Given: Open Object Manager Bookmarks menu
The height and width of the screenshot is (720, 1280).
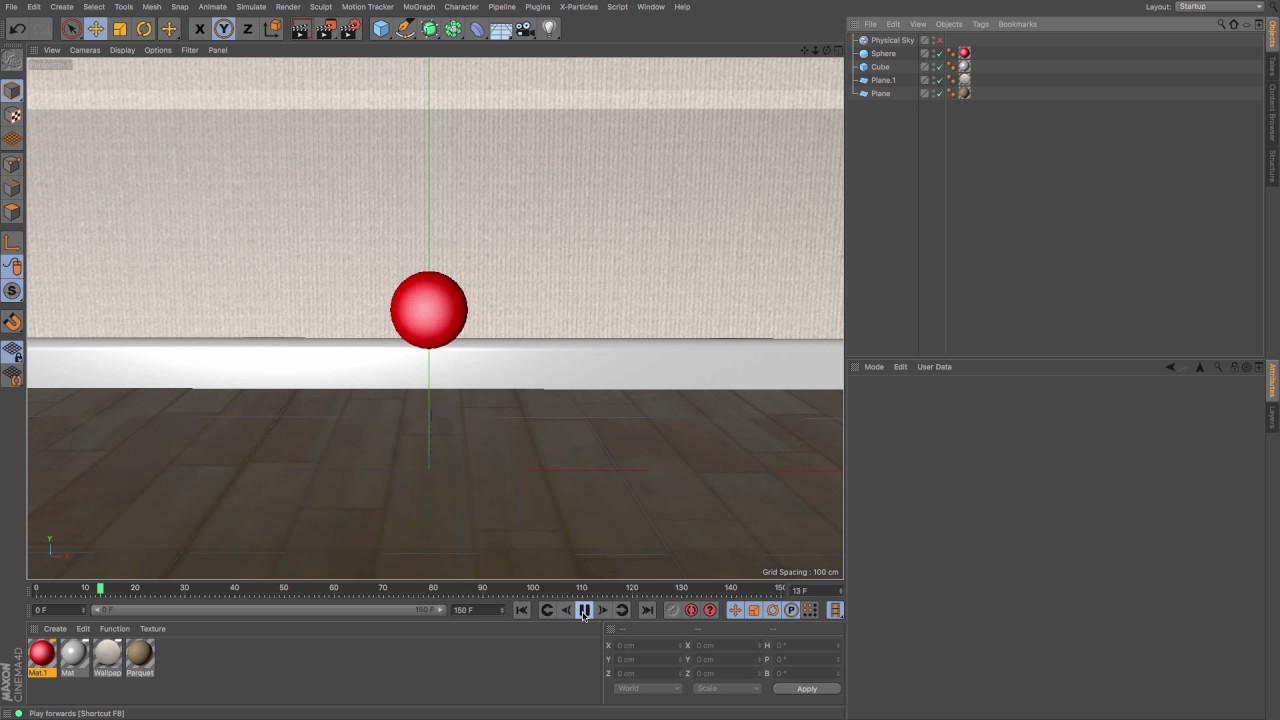Looking at the screenshot, I should coord(1017,24).
